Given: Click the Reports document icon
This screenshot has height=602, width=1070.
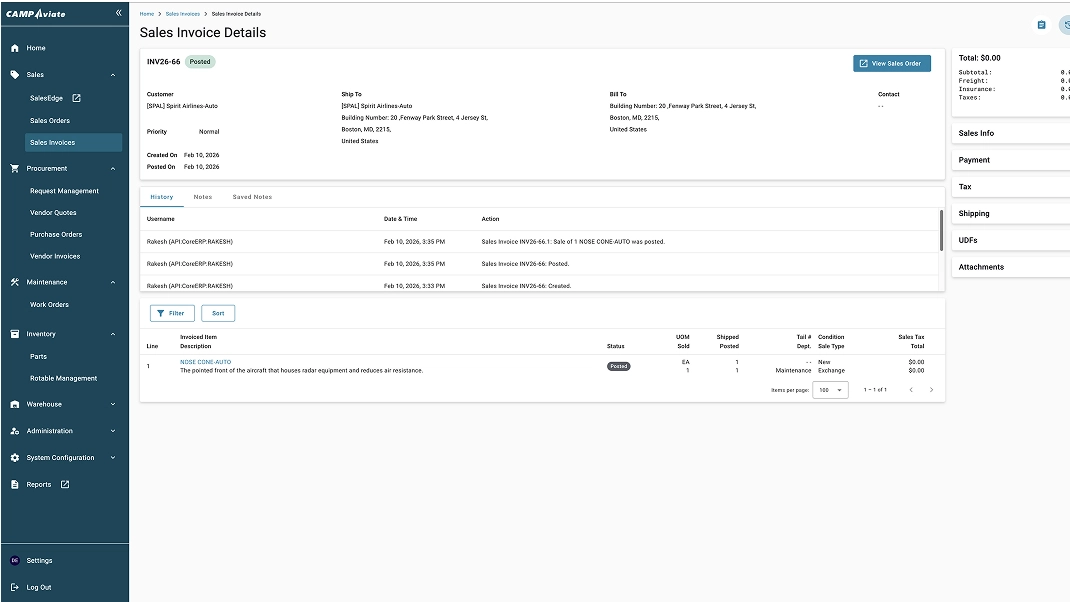Looking at the screenshot, I should 15,485.
